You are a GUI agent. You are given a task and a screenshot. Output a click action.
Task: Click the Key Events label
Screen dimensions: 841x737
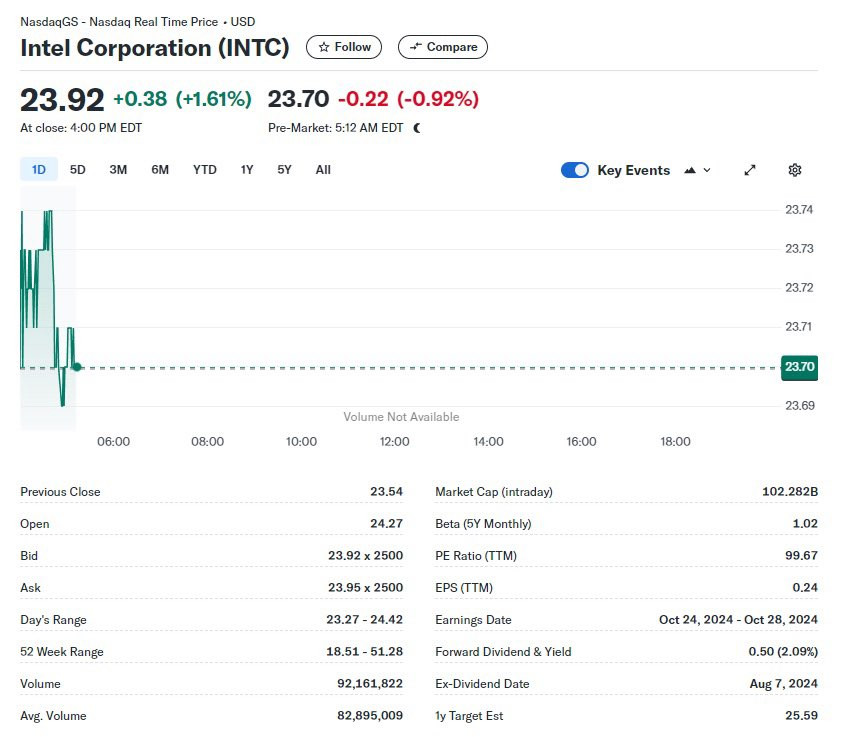point(633,170)
